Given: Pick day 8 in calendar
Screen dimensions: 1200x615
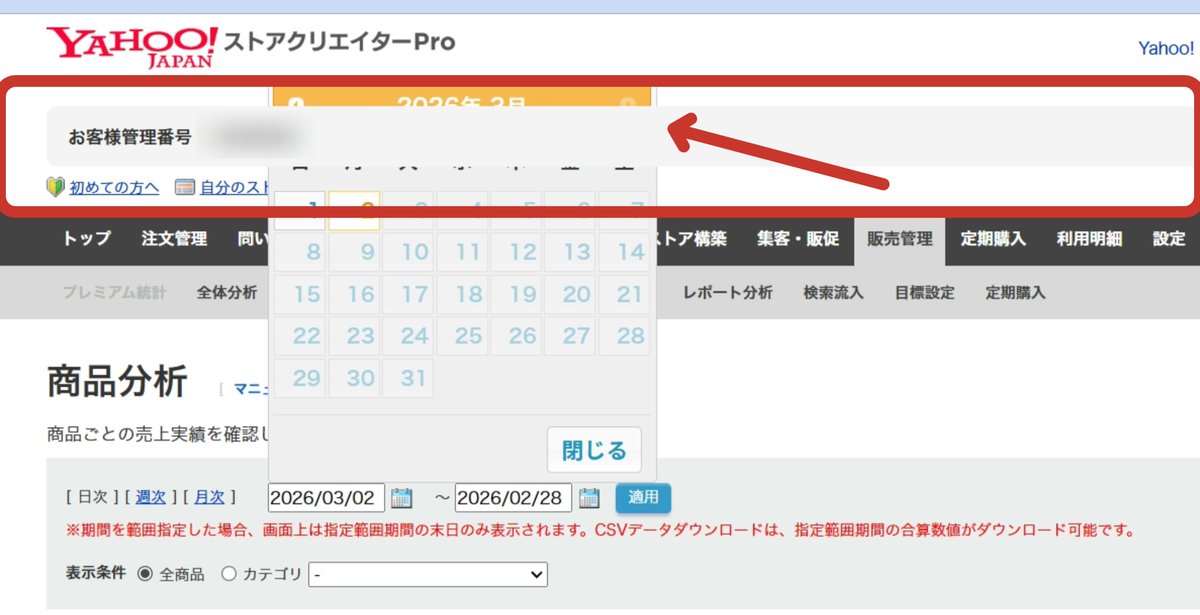Looking at the screenshot, I should [300, 252].
